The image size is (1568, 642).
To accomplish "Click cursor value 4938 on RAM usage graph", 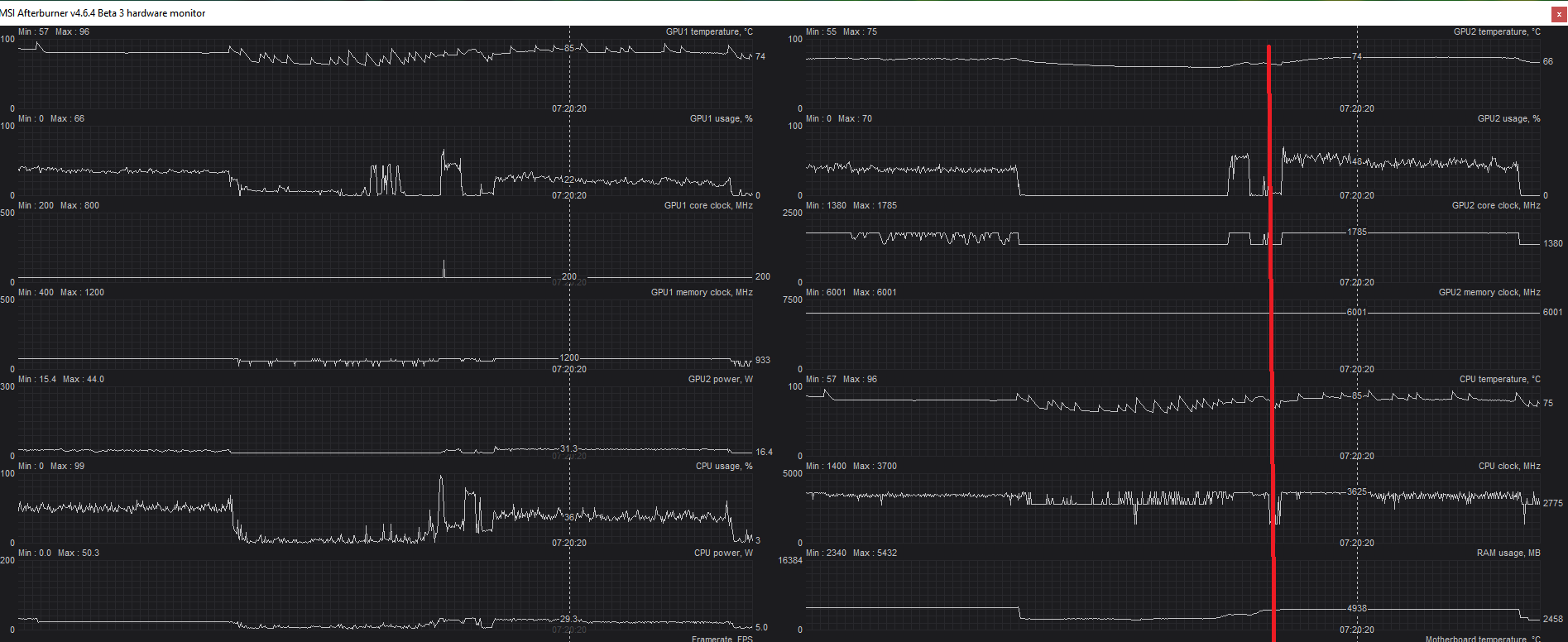I will coord(1357,608).
